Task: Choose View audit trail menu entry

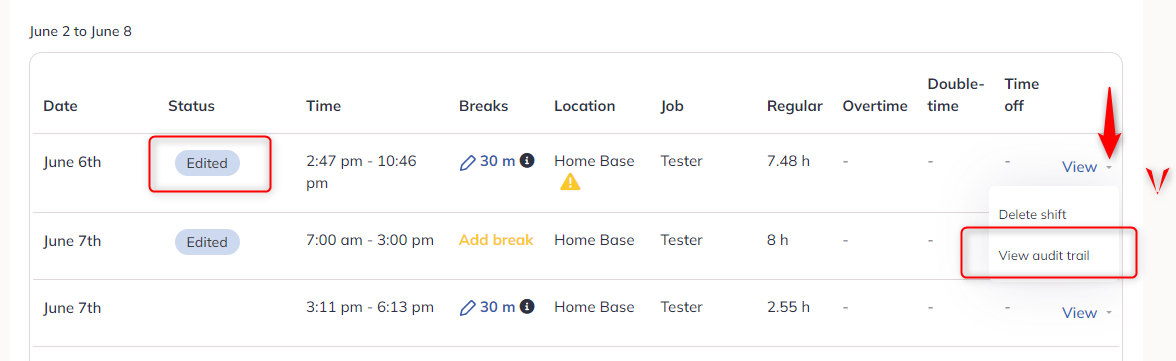Action: point(1044,256)
